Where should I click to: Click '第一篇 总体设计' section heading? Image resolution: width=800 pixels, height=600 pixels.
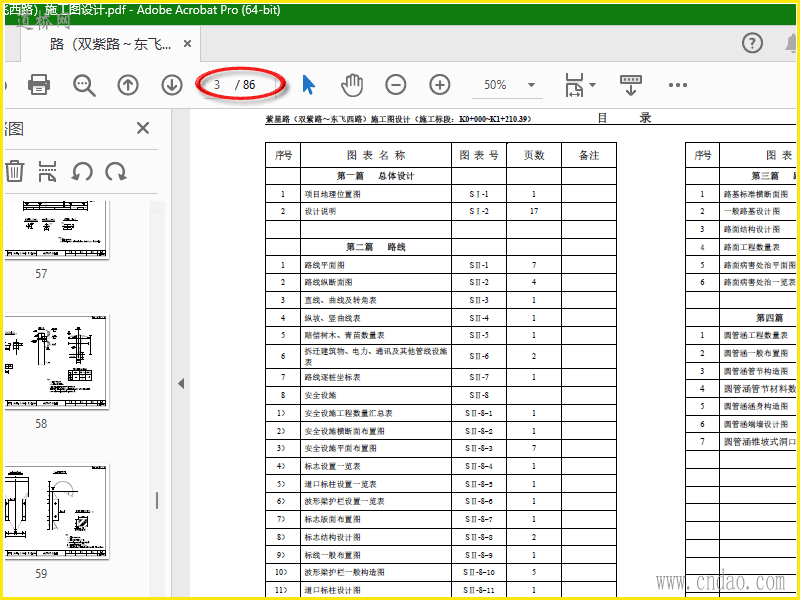coord(376,176)
